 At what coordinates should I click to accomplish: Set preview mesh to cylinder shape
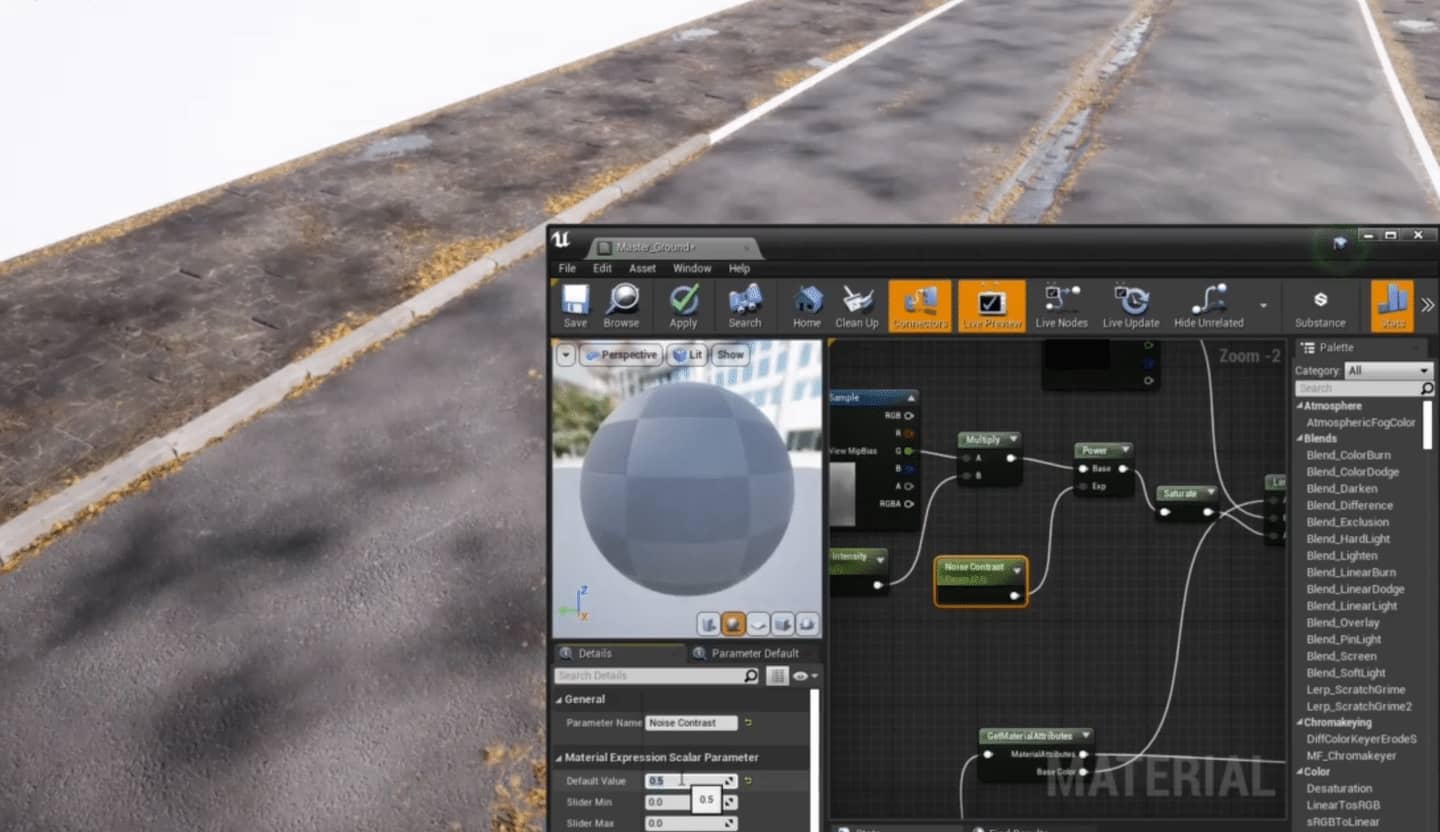point(709,624)
